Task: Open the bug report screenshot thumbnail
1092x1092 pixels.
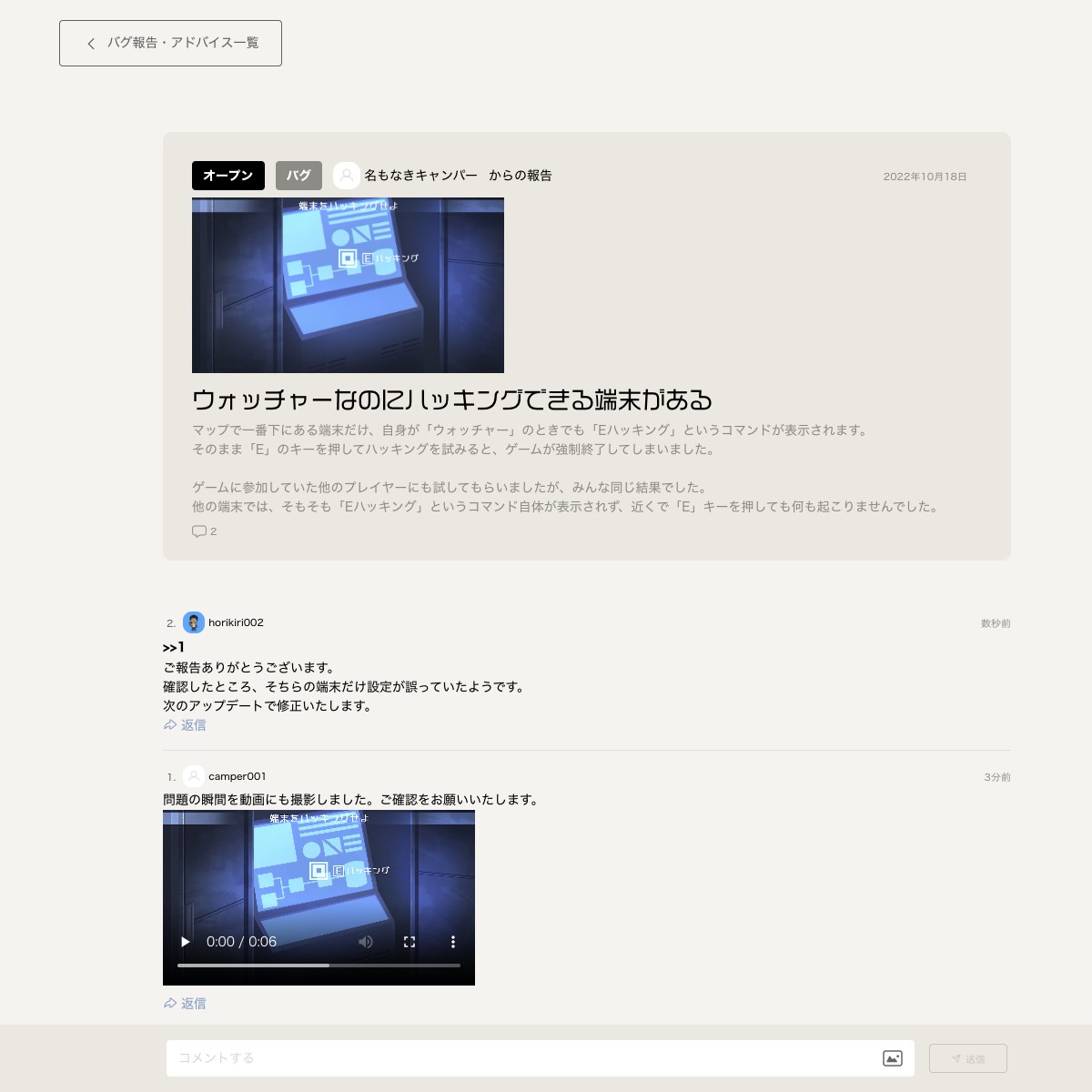Action: coord(348,286)
